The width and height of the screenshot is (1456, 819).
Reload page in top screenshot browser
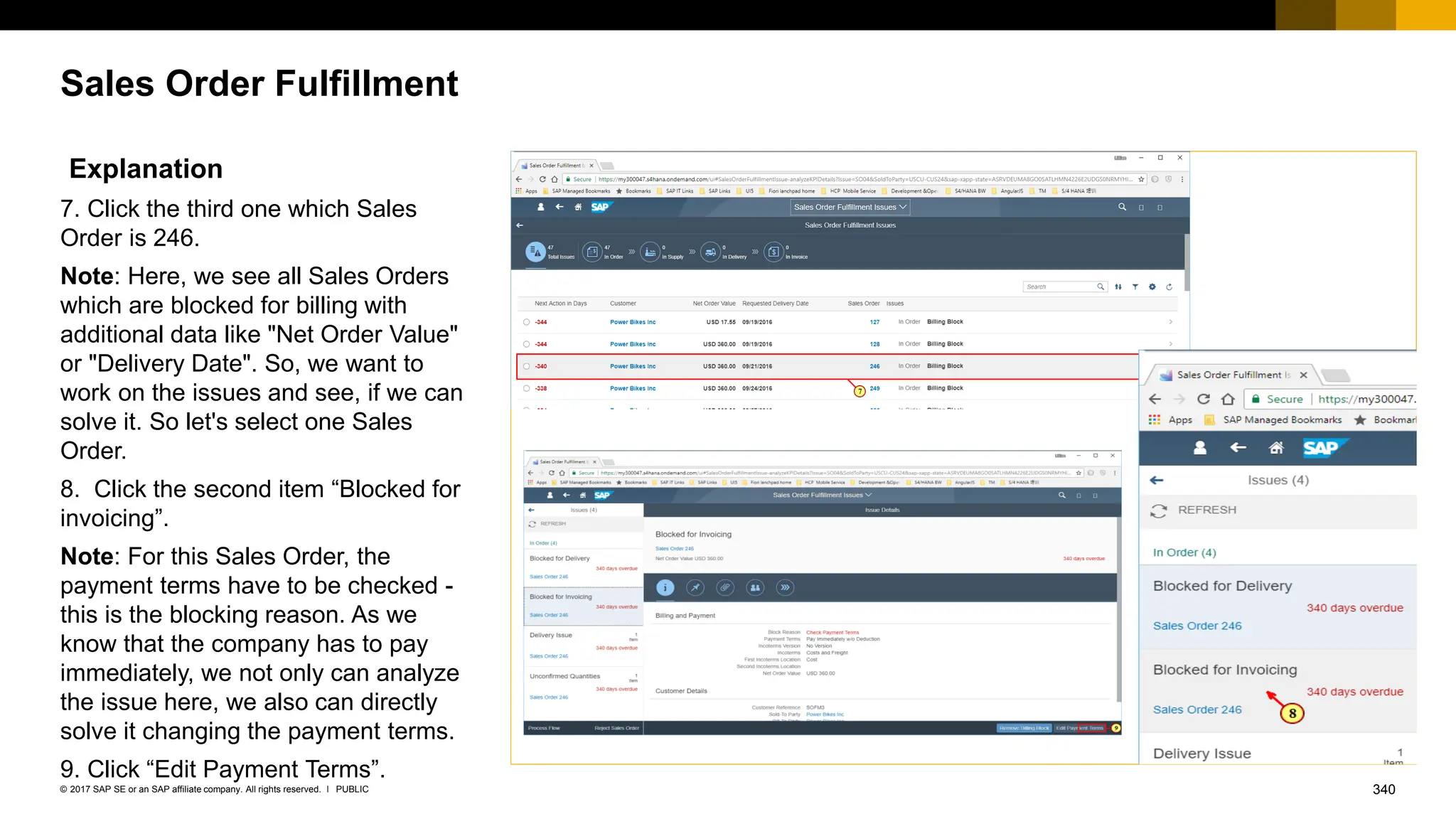542,179
